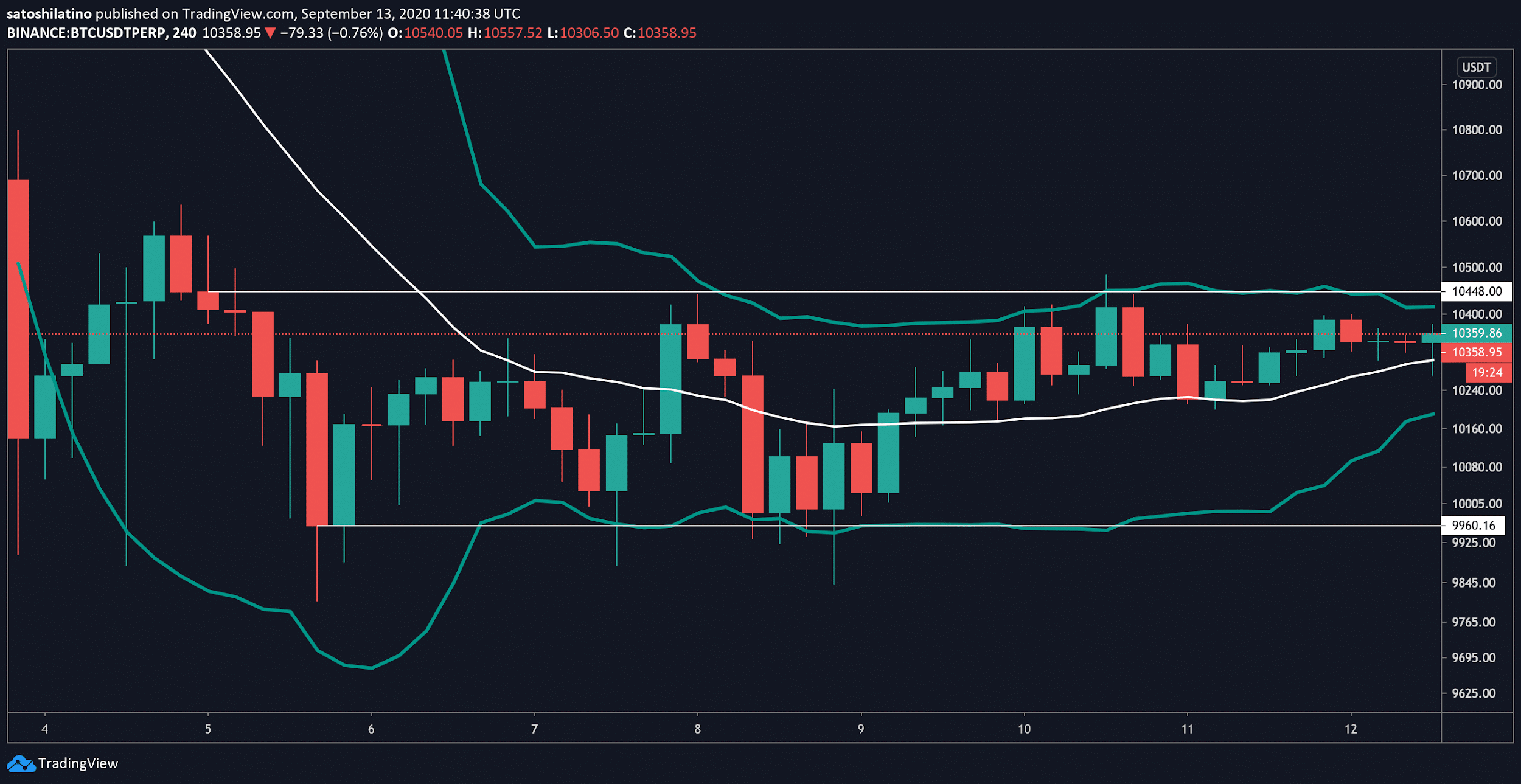This screenshot has width=1521, height=784.
Task: Click the 9695.00 price axis label
Action: click(1474, 657)
